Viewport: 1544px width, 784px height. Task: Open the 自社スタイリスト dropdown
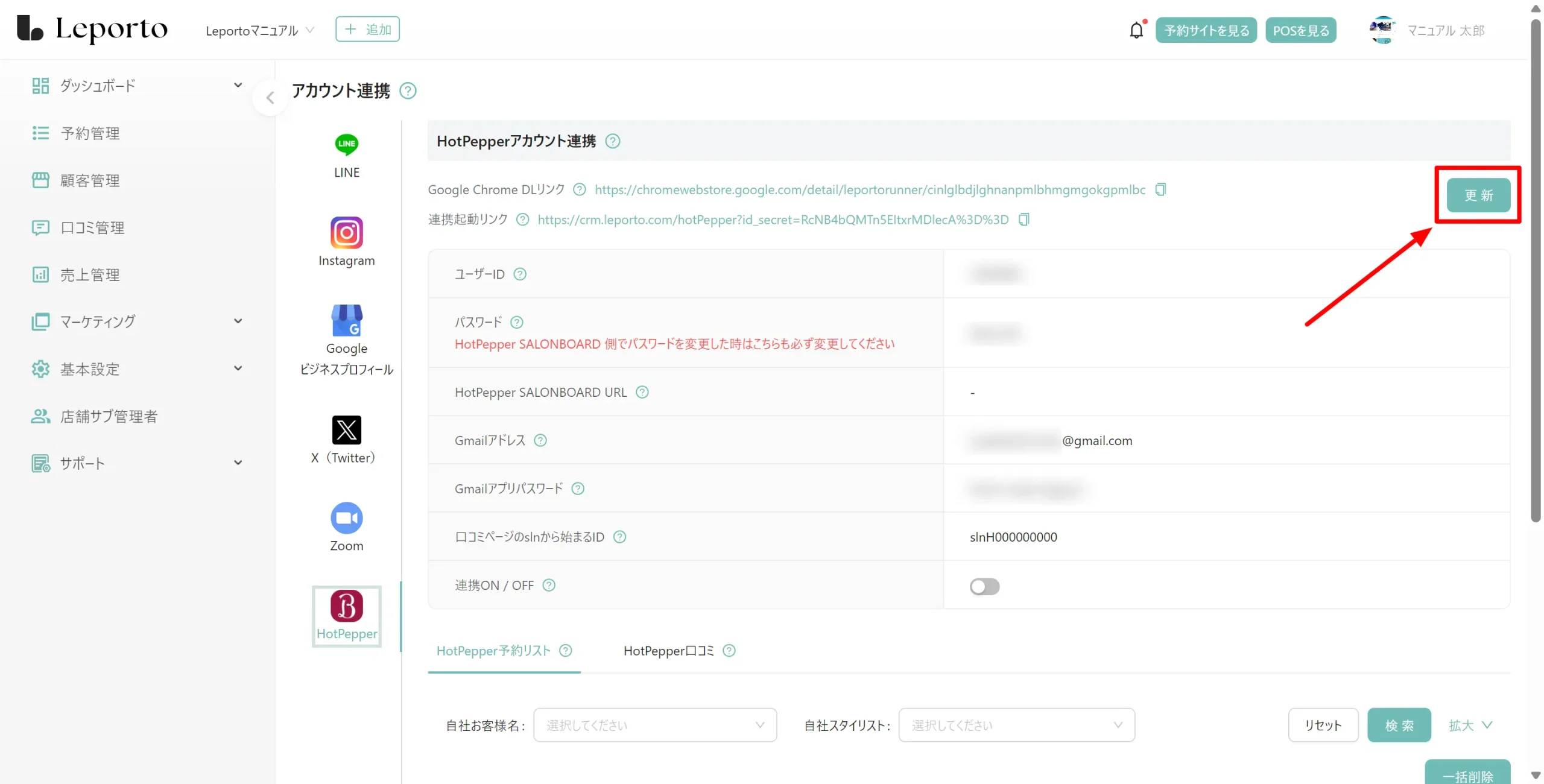pyautogui.click(x=1016, y=725)
